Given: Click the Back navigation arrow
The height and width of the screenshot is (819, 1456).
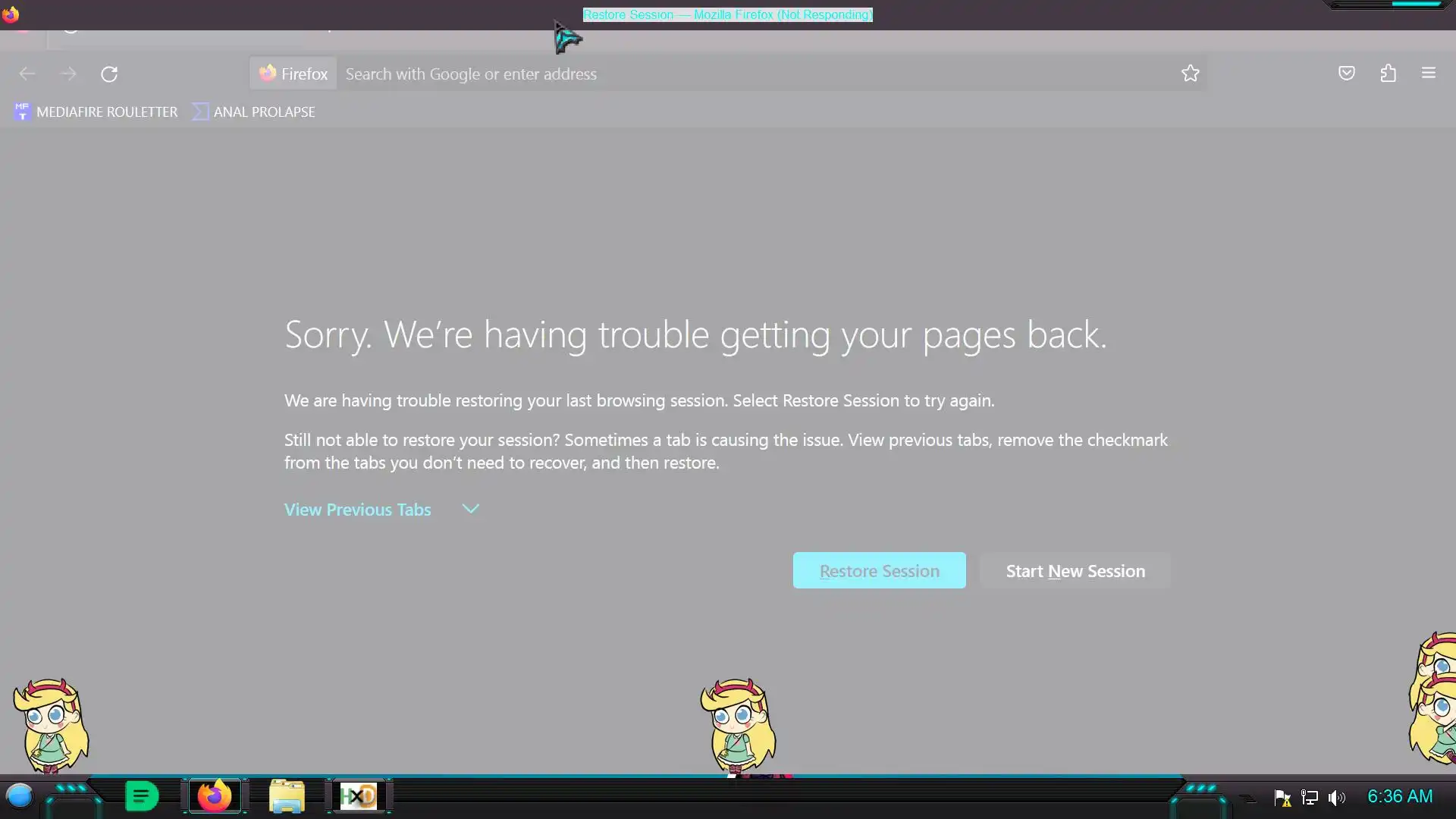Looking at the screenshot, I should 27,74.
